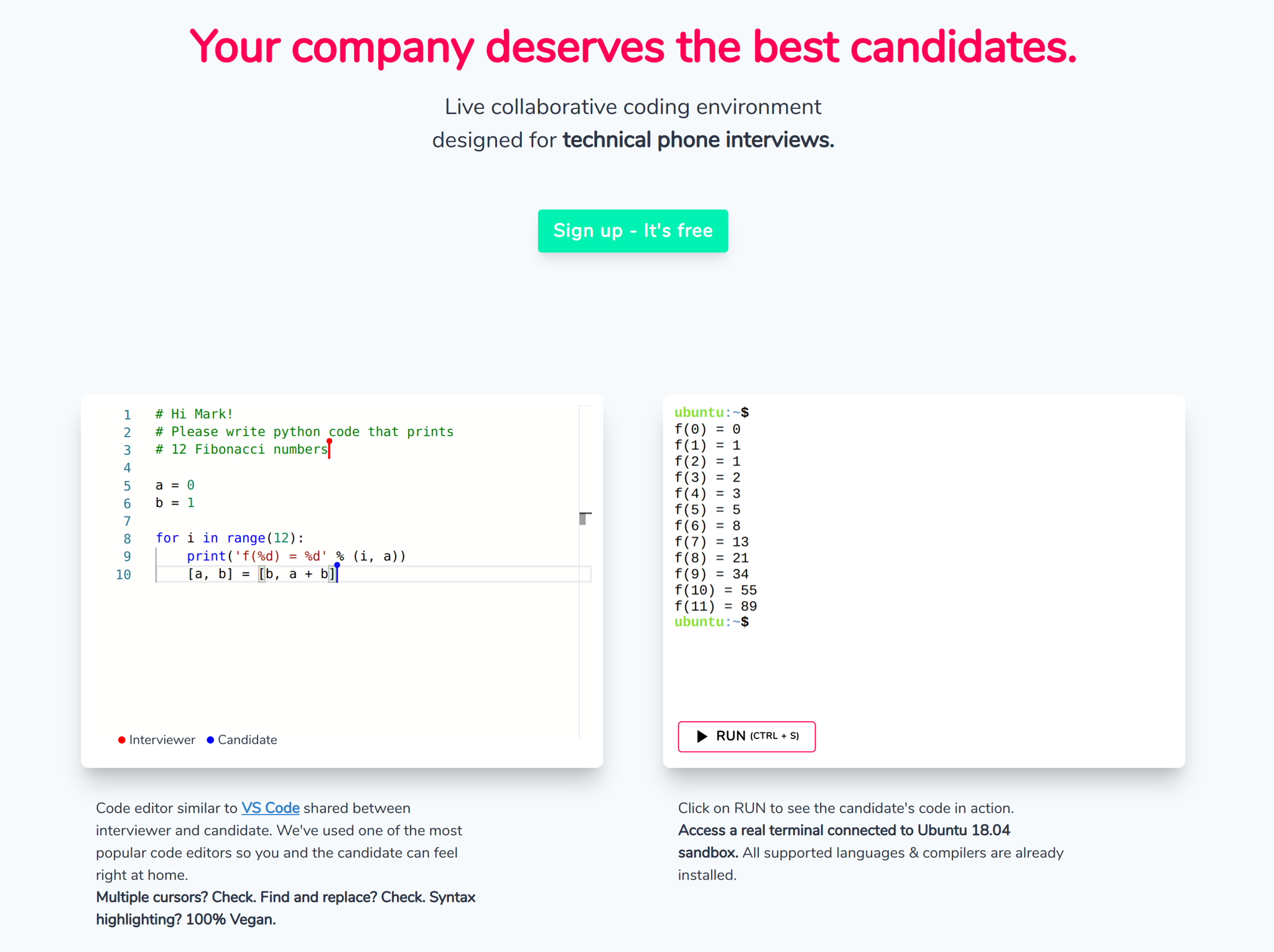Image resolution: width=1274 pixels, height=952 pixels.
Task: Click the f(11) = 89 output line
Action: pos(715,606)
